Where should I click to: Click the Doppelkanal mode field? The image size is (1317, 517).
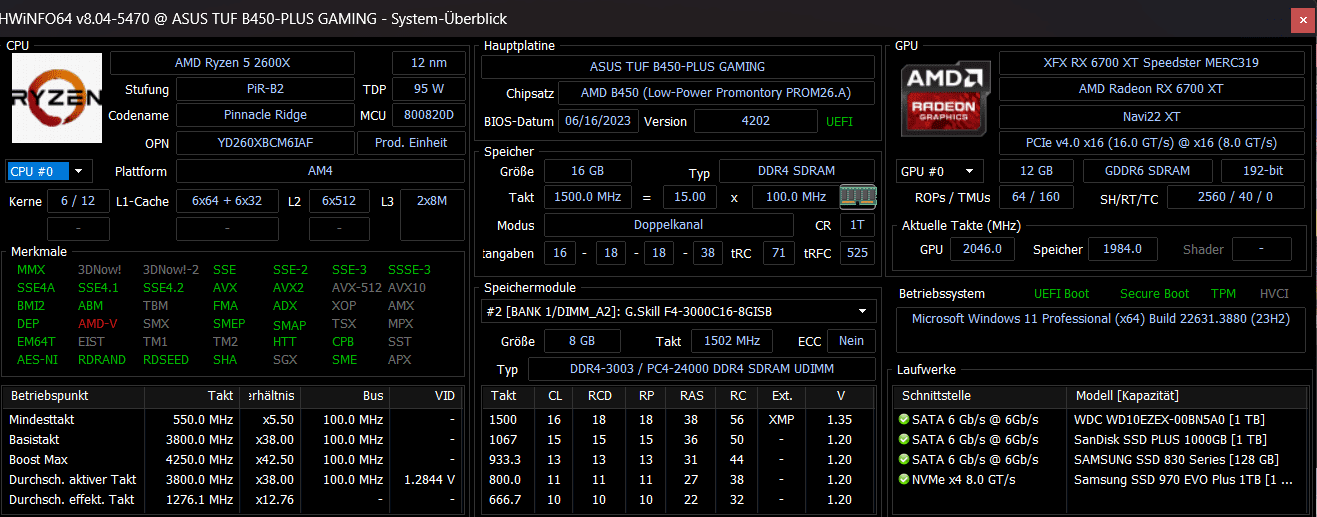(x=669, y=225)
